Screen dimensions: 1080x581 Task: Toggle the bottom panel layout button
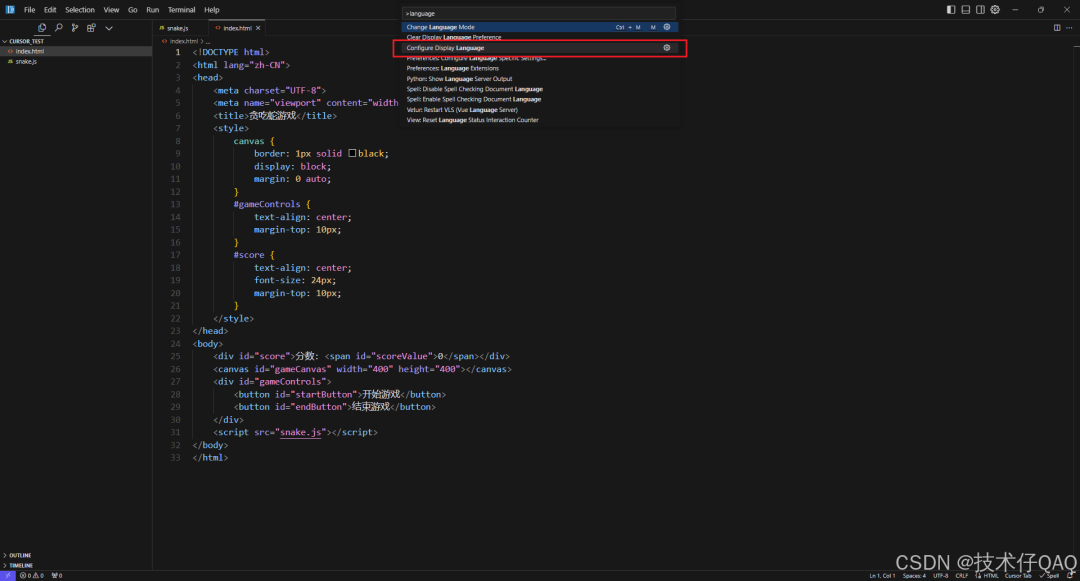[x=966, y=10]
